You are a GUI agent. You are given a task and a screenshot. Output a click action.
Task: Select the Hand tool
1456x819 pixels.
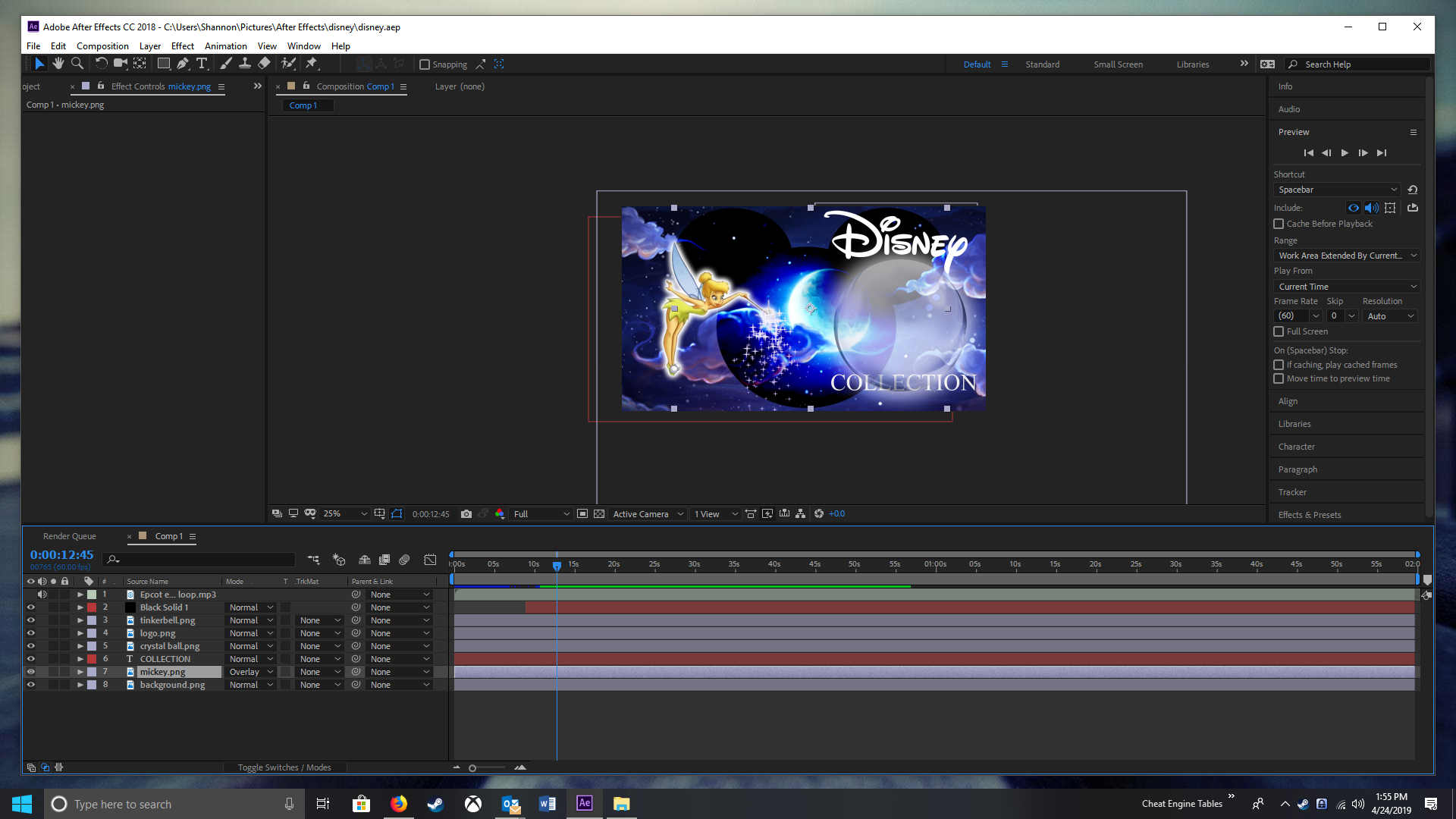click(x=58, y=64)
